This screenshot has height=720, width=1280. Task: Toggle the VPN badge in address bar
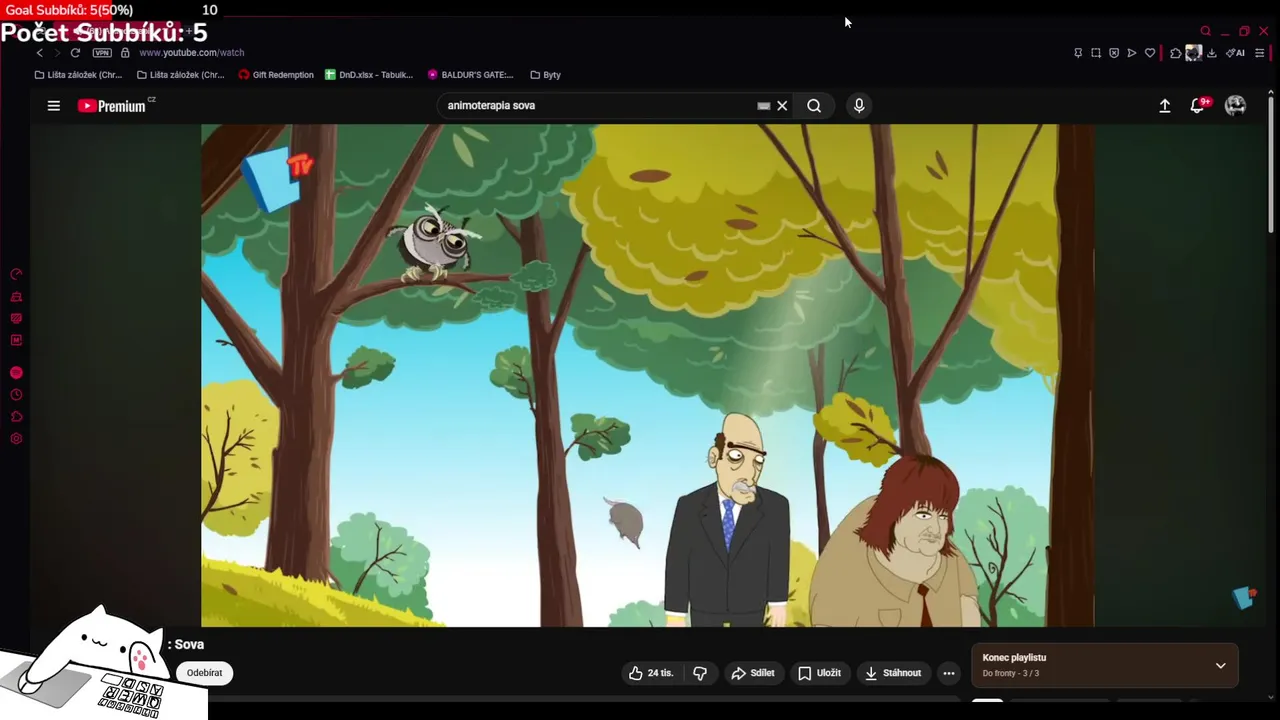pyautogui.click(x=102, y=53)
